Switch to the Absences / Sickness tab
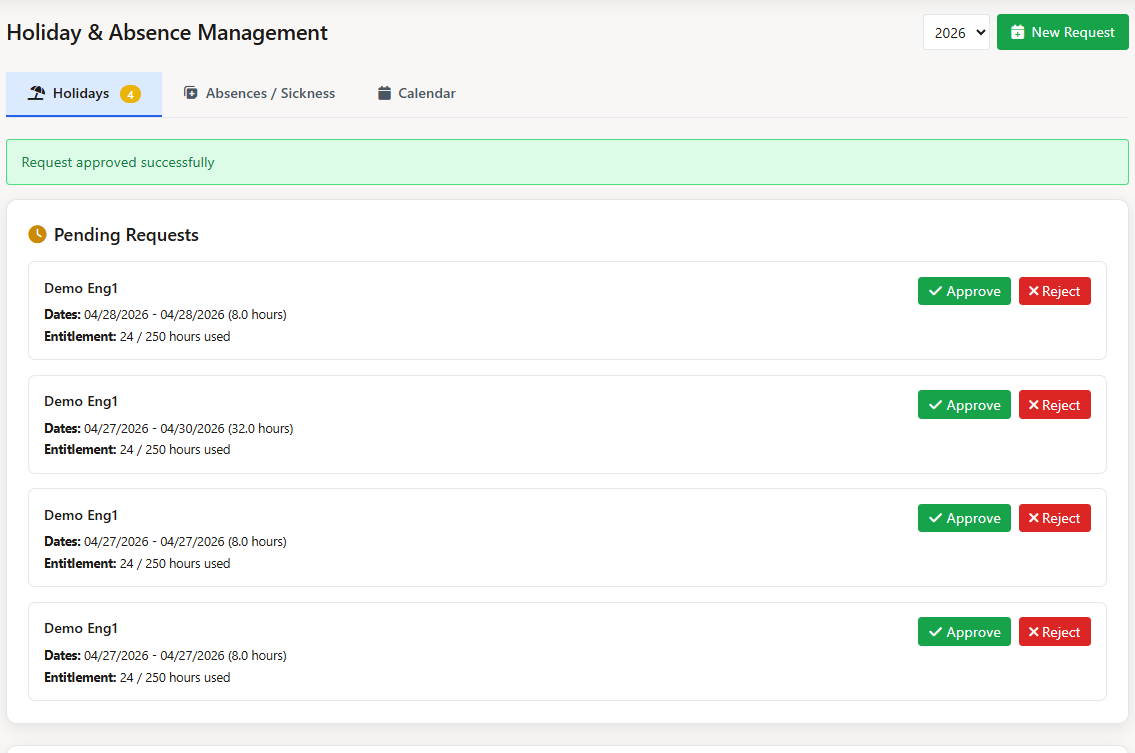 pyautogui.click(x=259, y=93)
